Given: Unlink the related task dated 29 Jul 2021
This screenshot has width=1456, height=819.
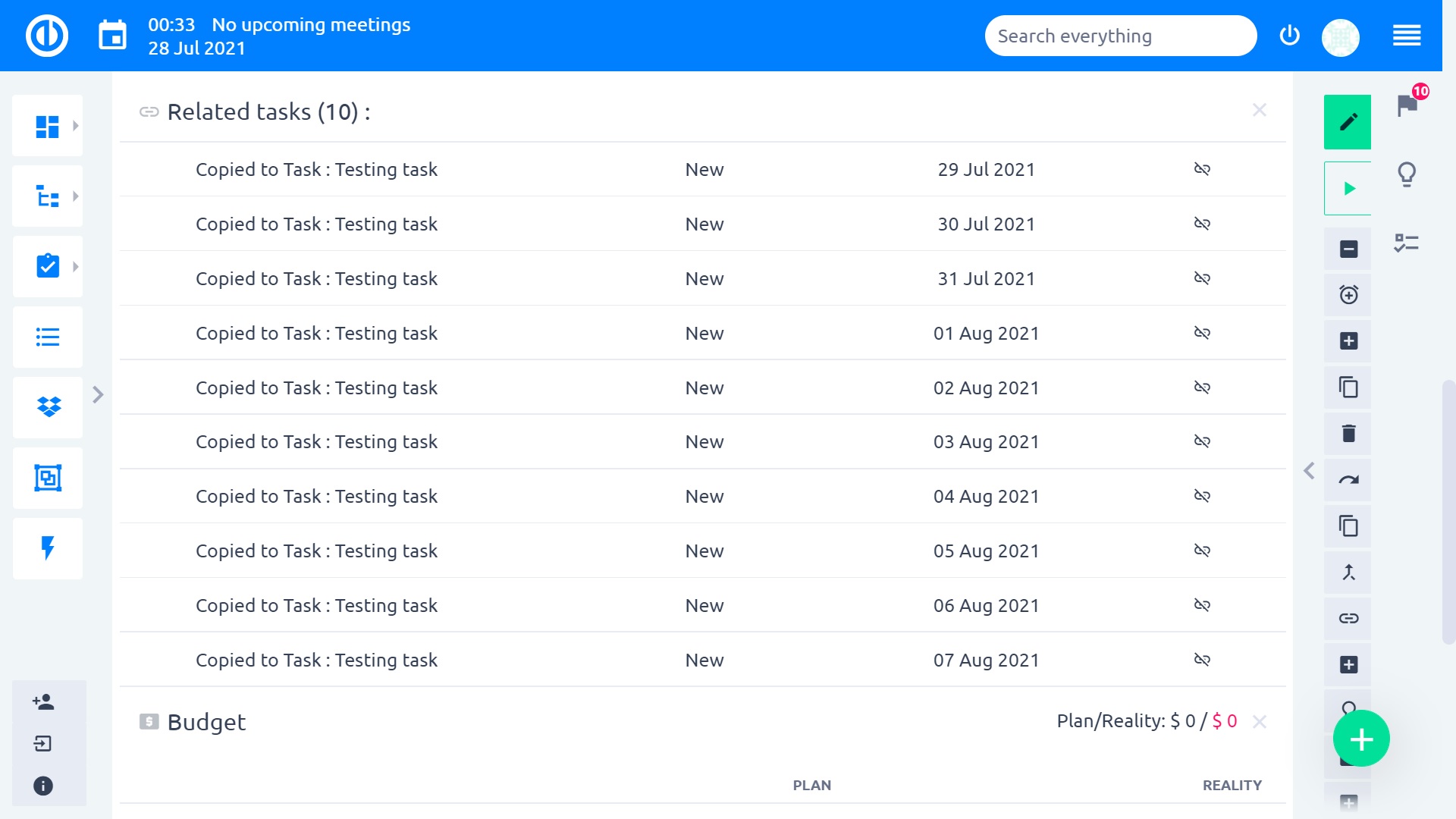Looking at the screenshot, I should click(x=1202, y=169).
